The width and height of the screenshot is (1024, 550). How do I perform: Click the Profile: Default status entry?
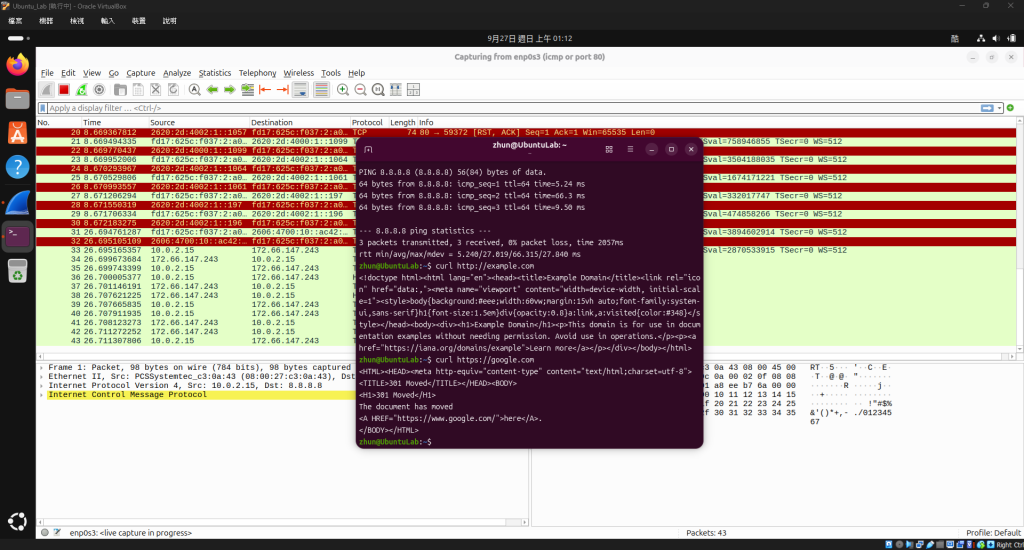pyautogui.click(x=993, y=533)
